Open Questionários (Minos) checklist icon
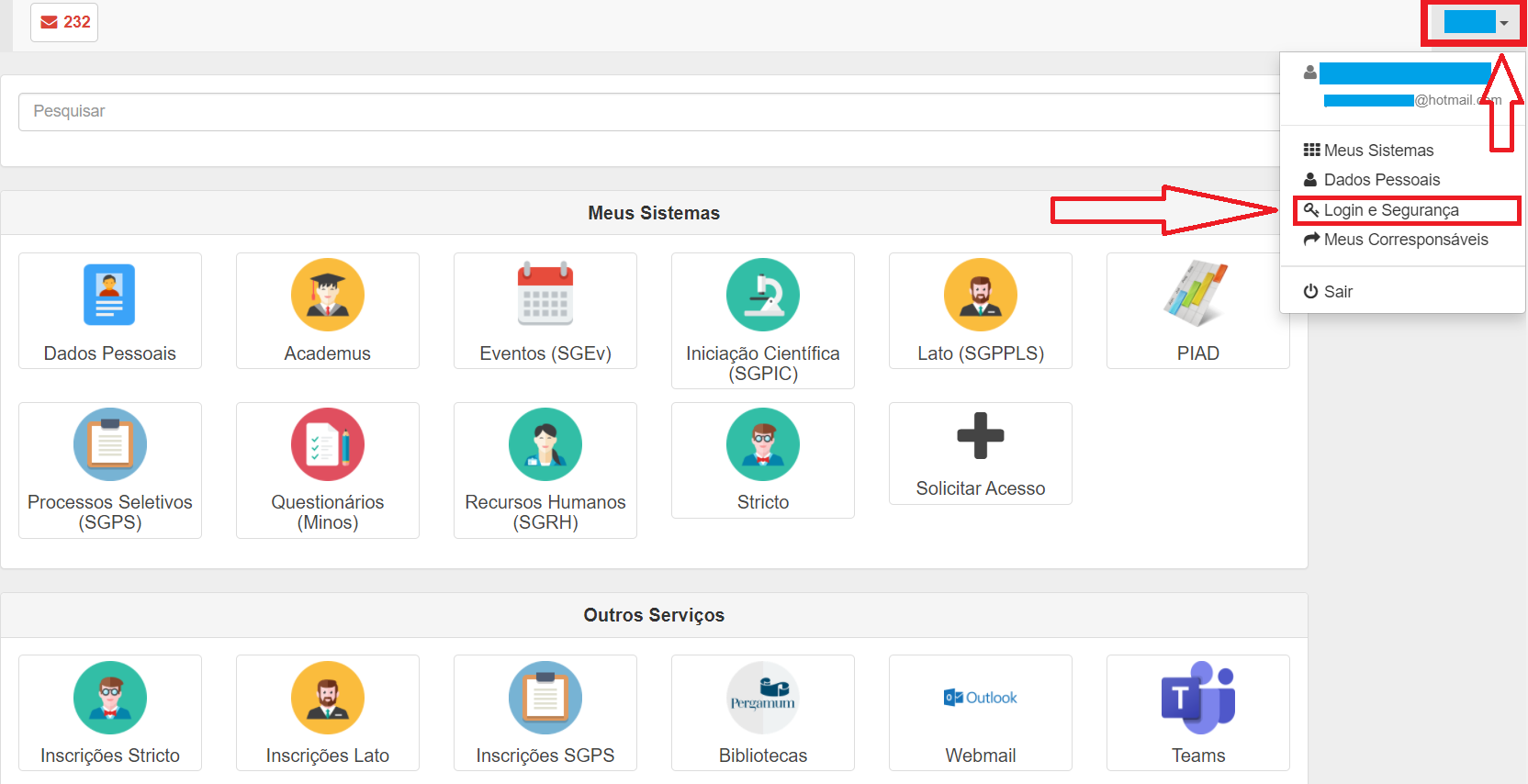This screenshot has width=1528, height=784. [x=327, y=444]
